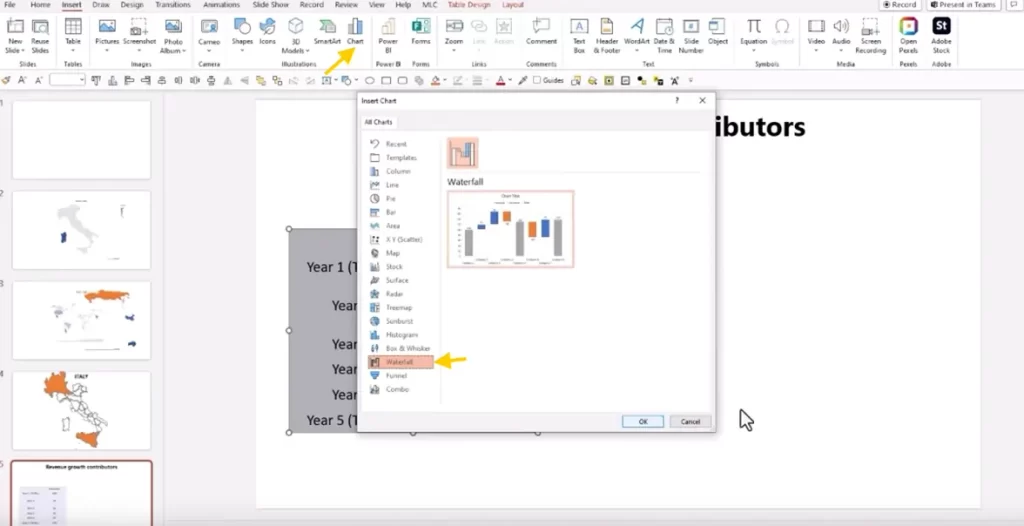1024x526 pixels.
Task: Open the Transitions ribbon tab
Action: tap(172, 5)
